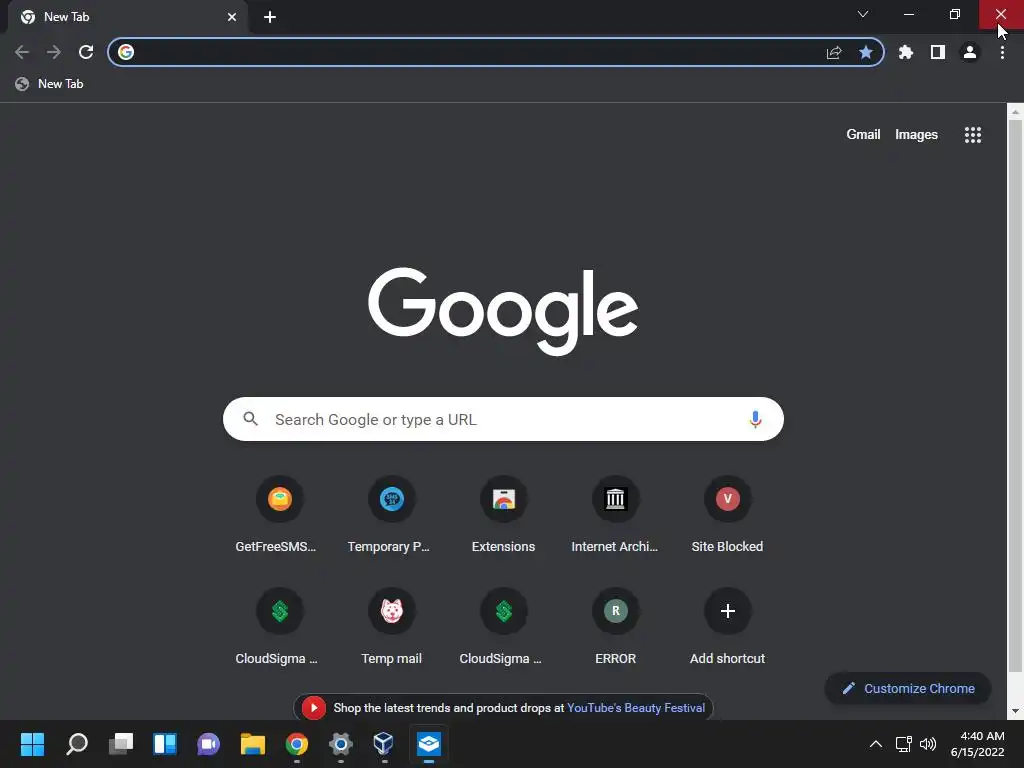Screen dimensions: 1024x768
Task: Open the Temp mail shortcut
Action: (391, 628)
